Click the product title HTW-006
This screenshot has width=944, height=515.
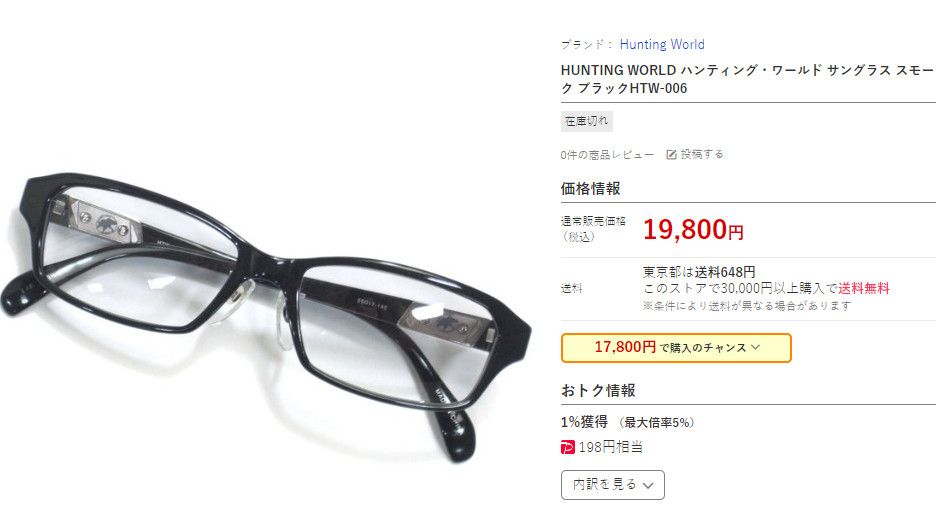point(747,79)
